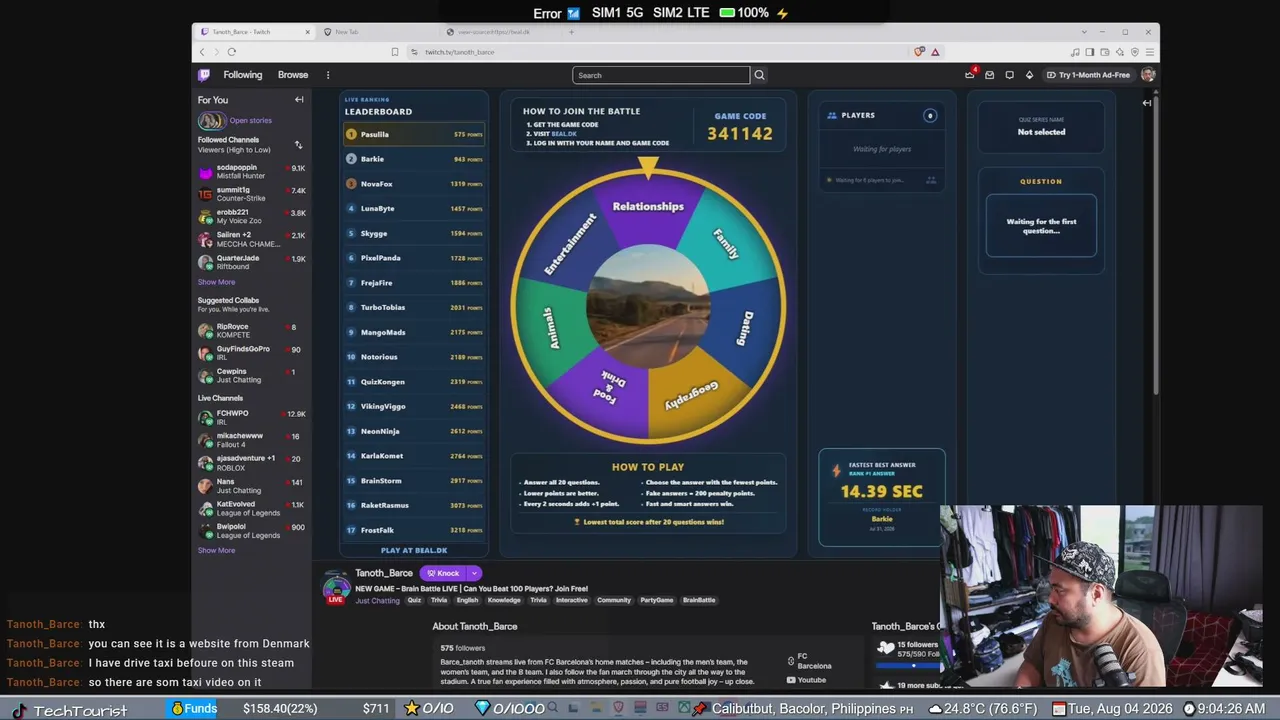Open Twitch whispers icon
This screenshot has width=1280, height=720.
989,75
